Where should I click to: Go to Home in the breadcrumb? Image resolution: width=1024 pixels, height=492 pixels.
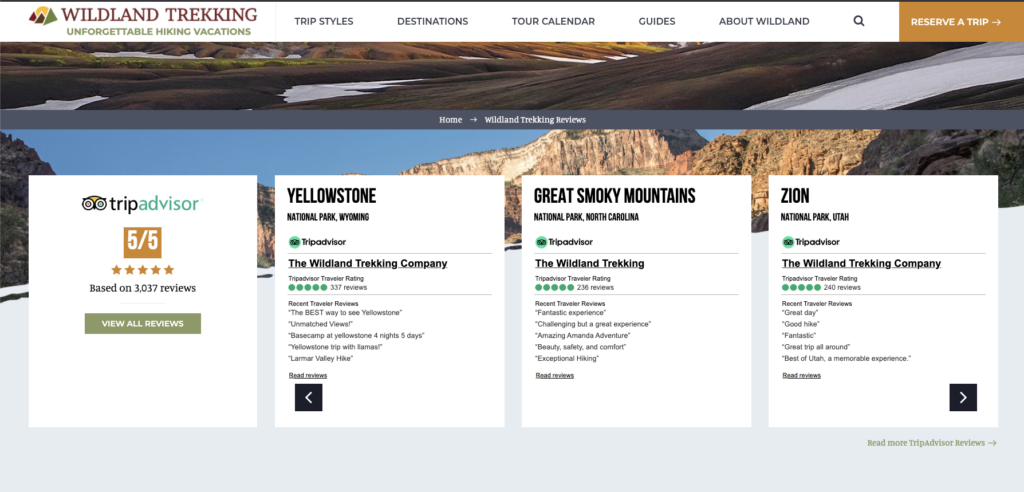451,120
